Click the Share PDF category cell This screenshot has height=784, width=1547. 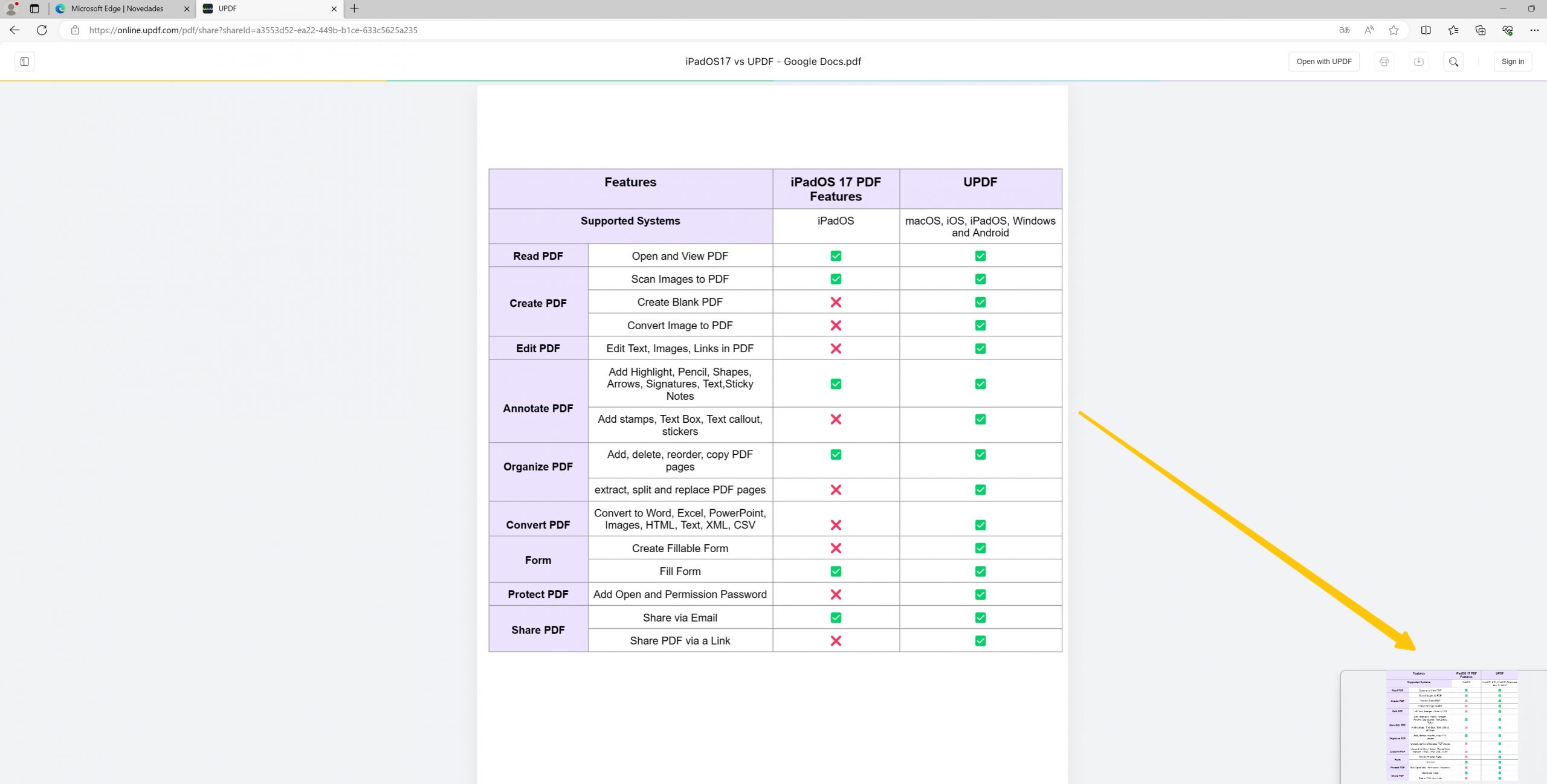538,629
